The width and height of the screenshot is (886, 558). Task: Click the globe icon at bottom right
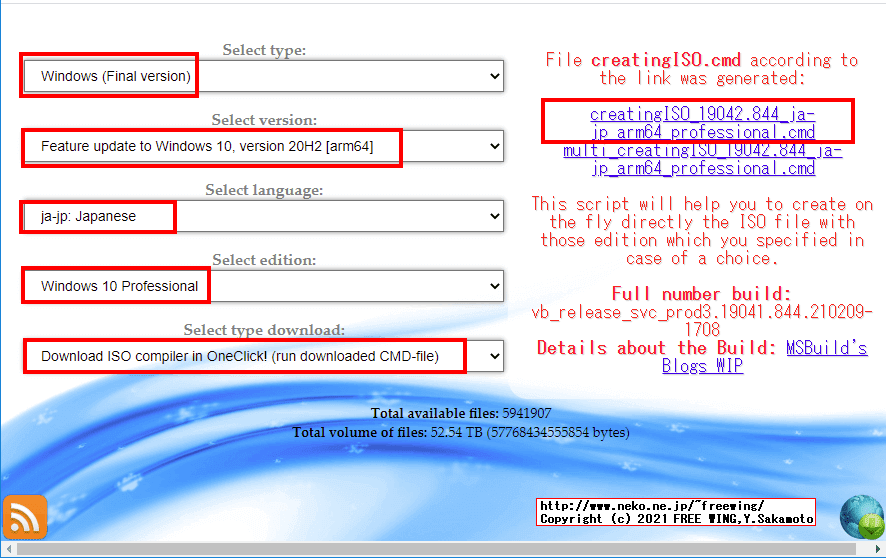click(860, 517)
